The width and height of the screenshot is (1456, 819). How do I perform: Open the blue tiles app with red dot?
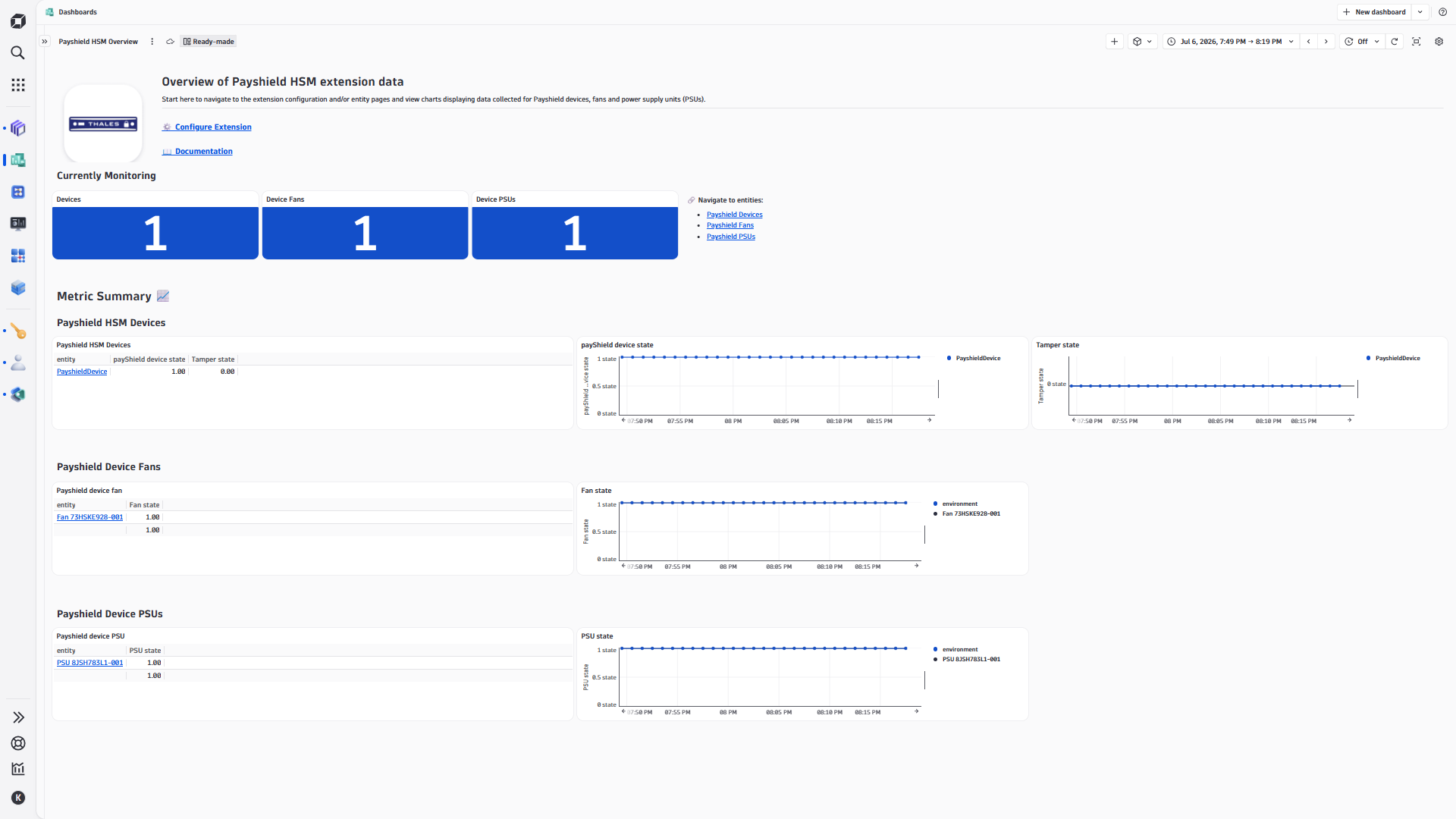[x=18, y=256]
